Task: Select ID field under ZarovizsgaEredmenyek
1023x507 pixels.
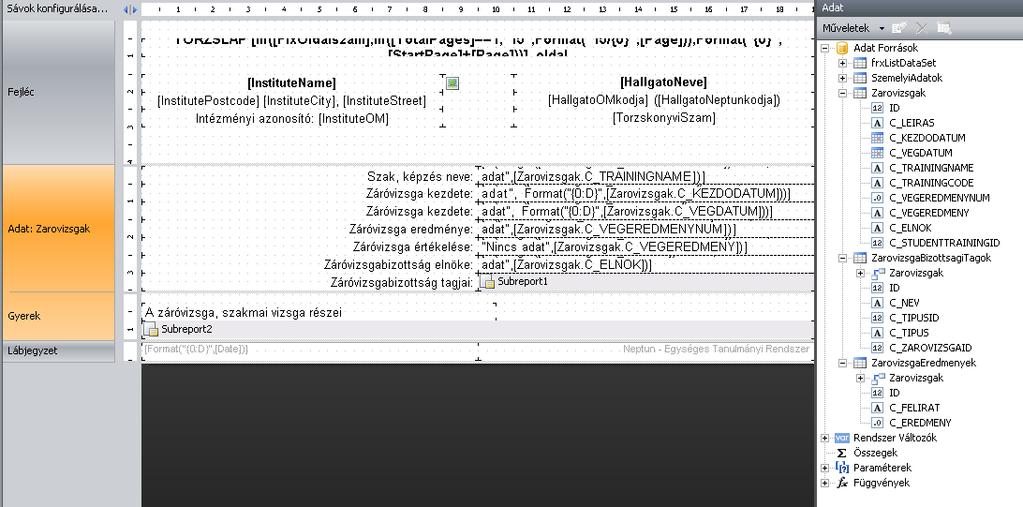Action: tap(894, 393)
